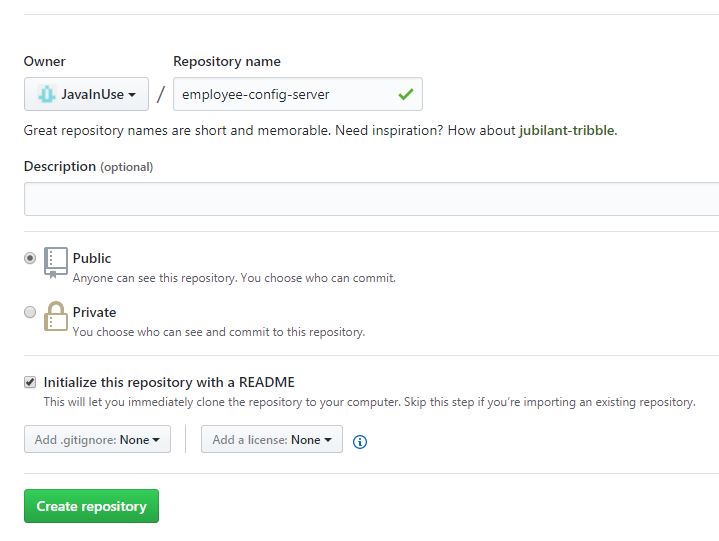
Task: Open the Owner JavaInUse dropdown
Action: tap(86, 94)
